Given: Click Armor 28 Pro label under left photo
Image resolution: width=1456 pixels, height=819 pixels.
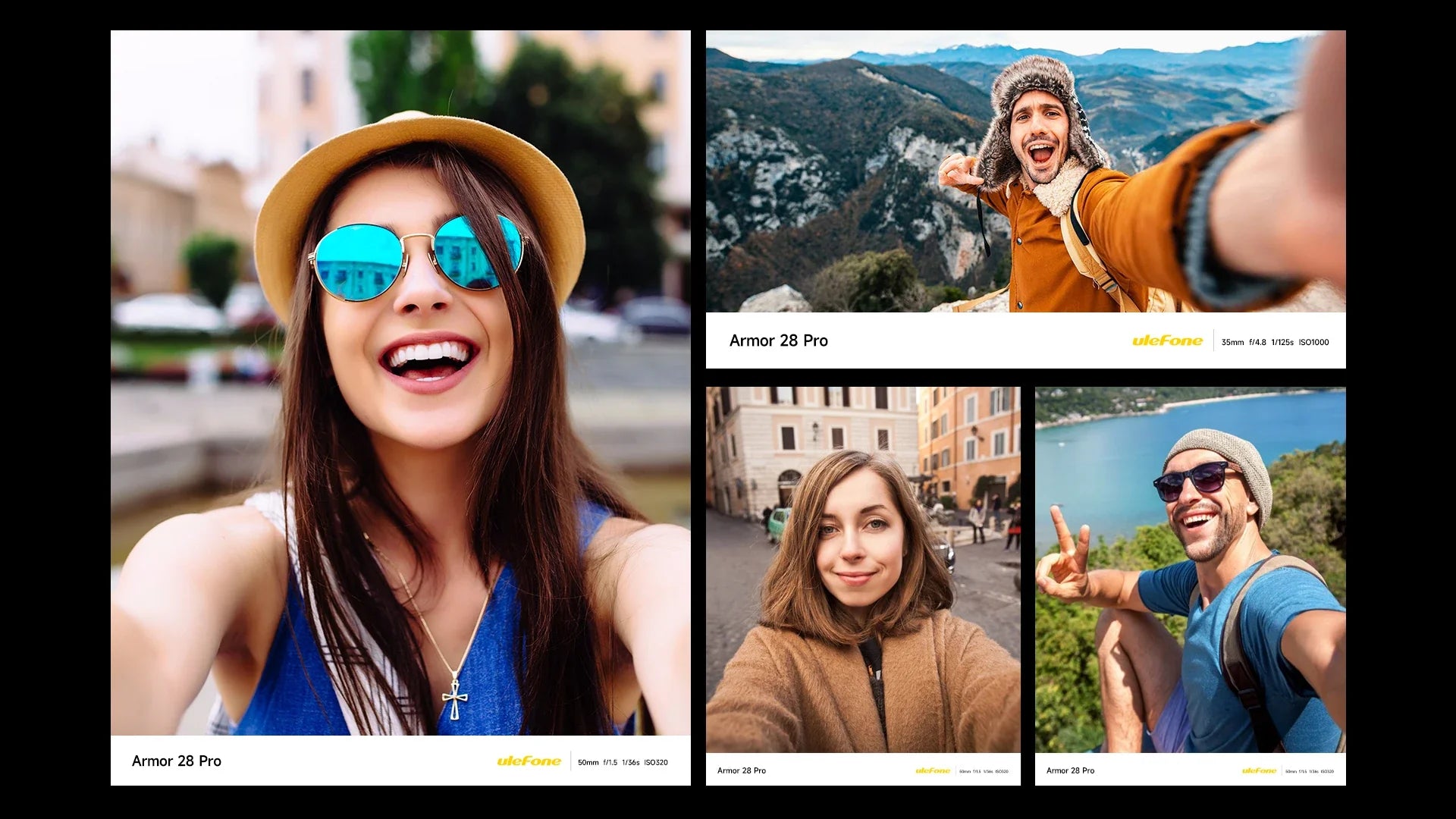Looking at the screenshot, I should point(177,761).
